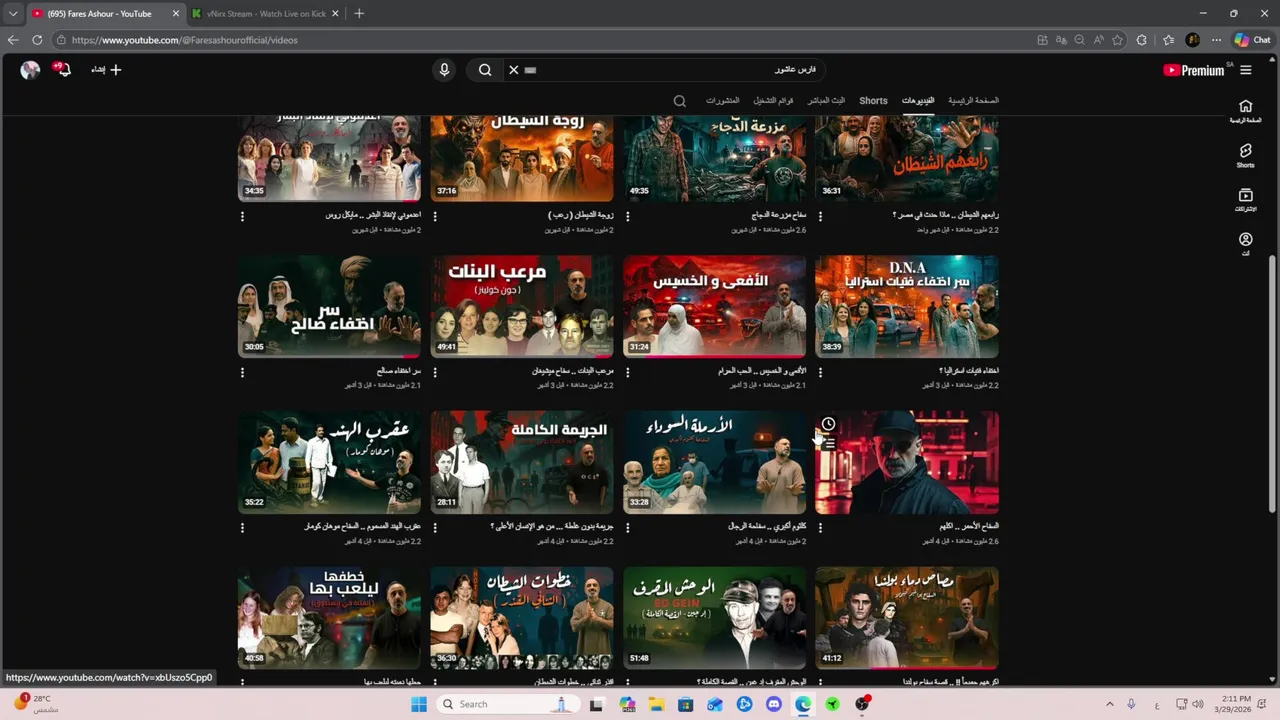
Task: Click the browser address bar URL
Action: pyautogui.click(x=184, y=40)
